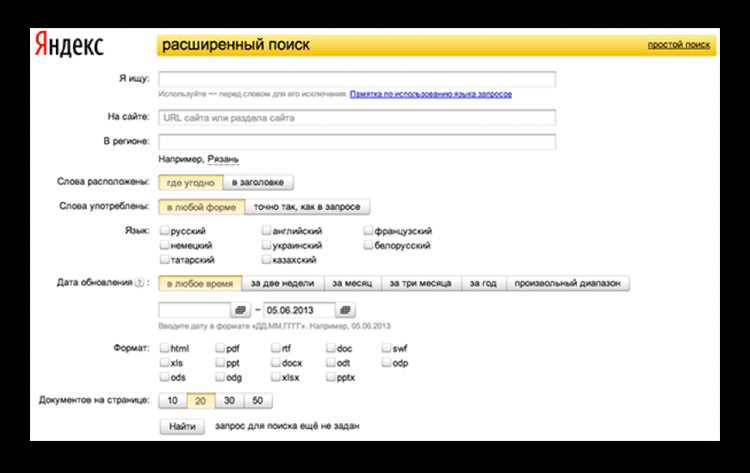Select the odg format checkbox

pyautogui.click(x=220, y=376)
